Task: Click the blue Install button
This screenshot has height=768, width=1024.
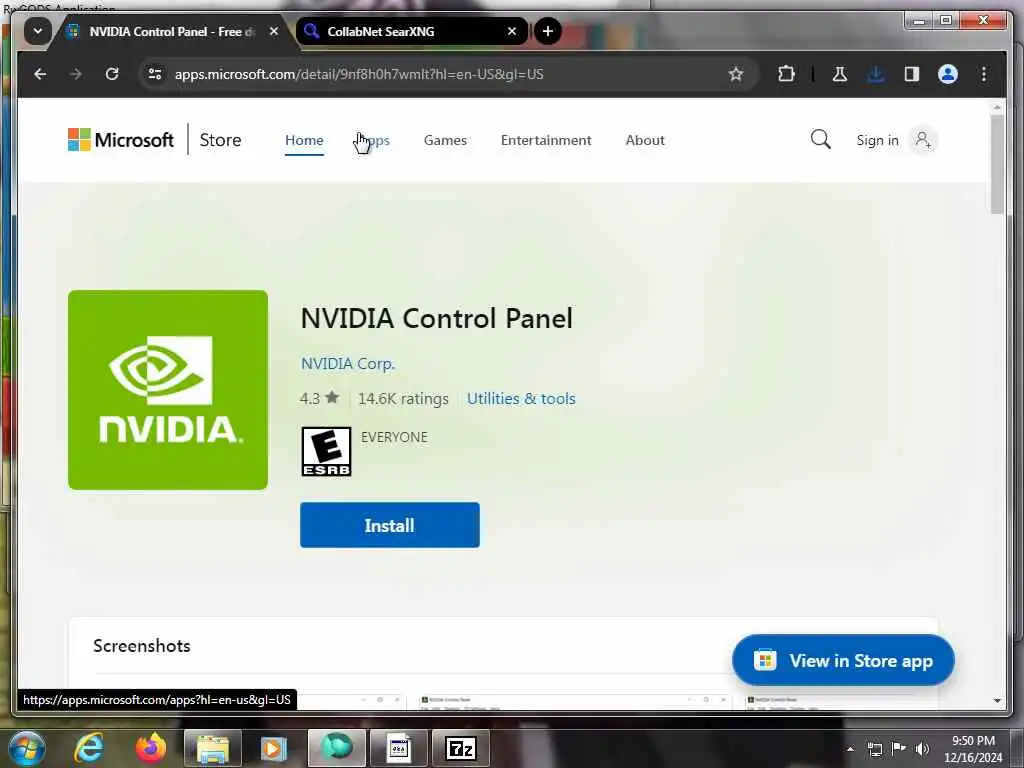Action: coord(390,525)
